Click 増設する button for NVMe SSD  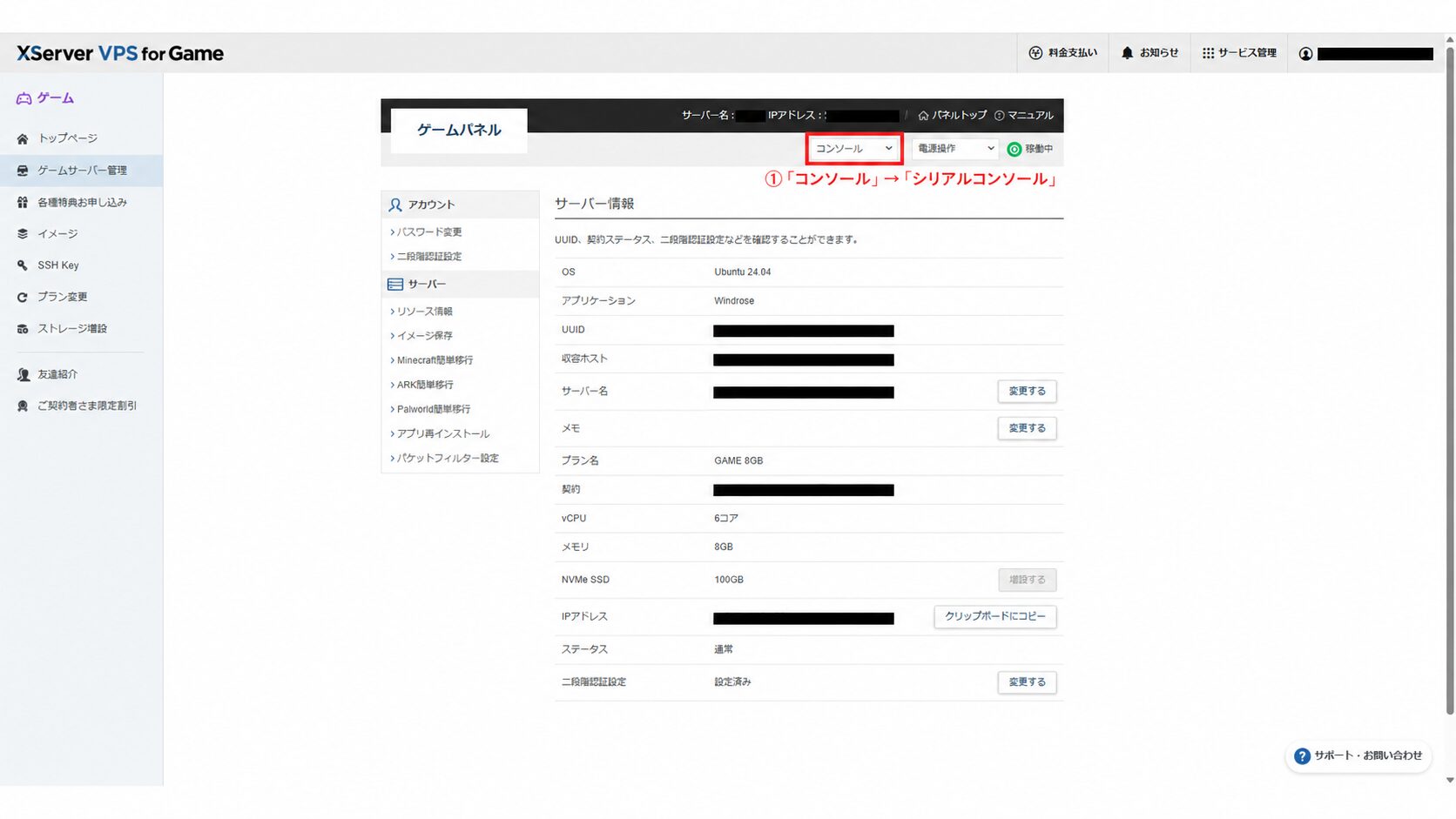tap(1027, 580)
